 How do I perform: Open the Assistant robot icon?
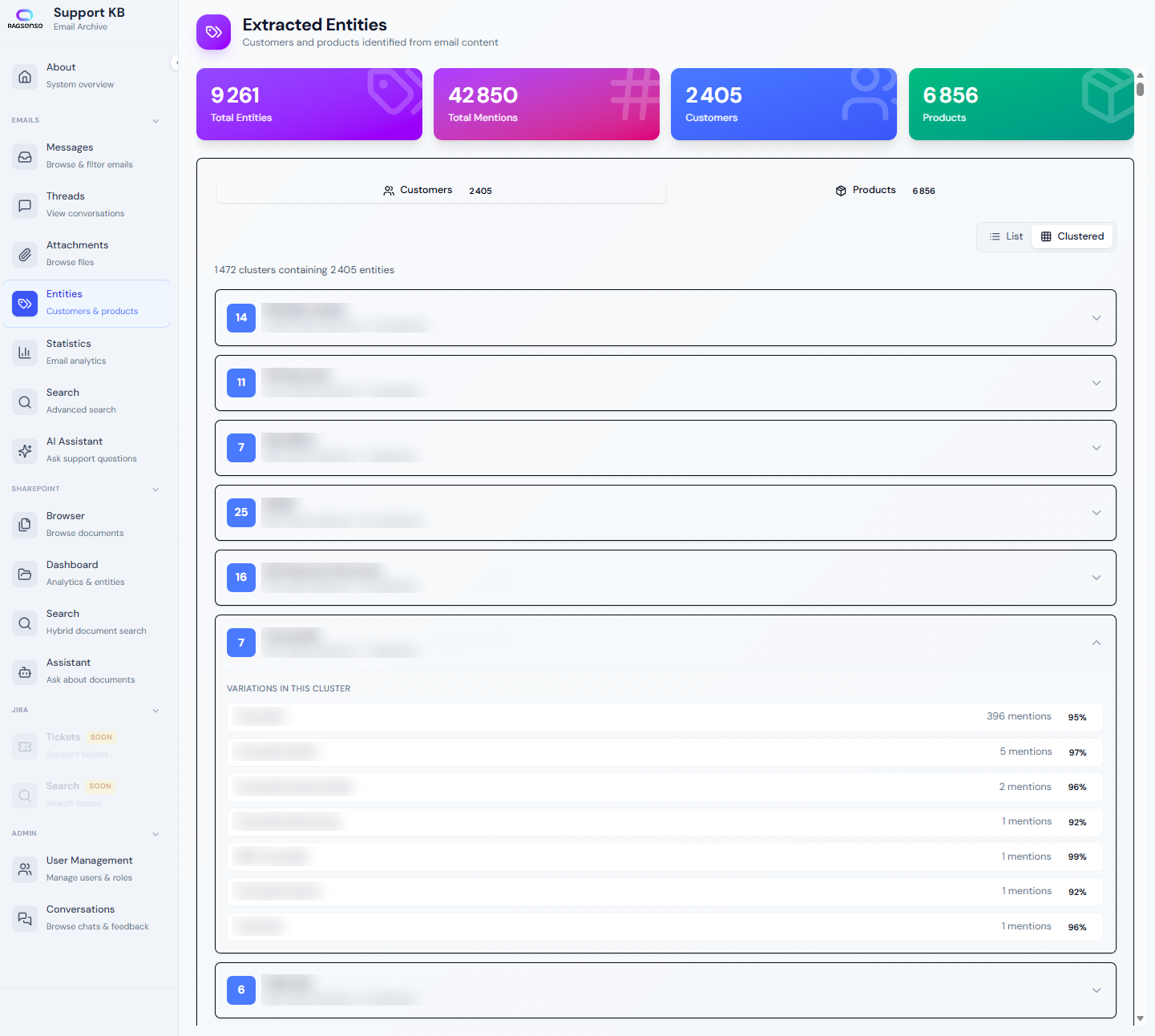pos(25,671)
